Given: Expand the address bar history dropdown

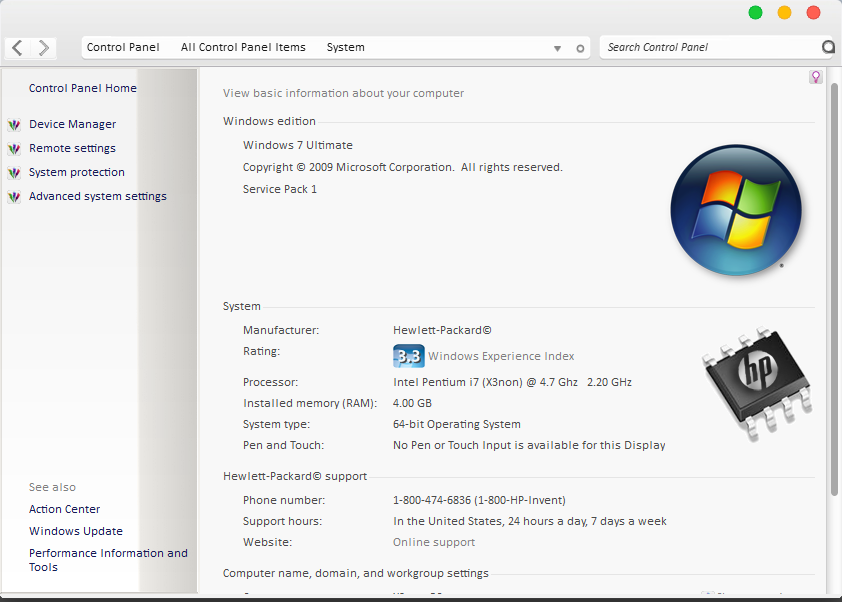Looking at the screenshot, I should 557,48.
